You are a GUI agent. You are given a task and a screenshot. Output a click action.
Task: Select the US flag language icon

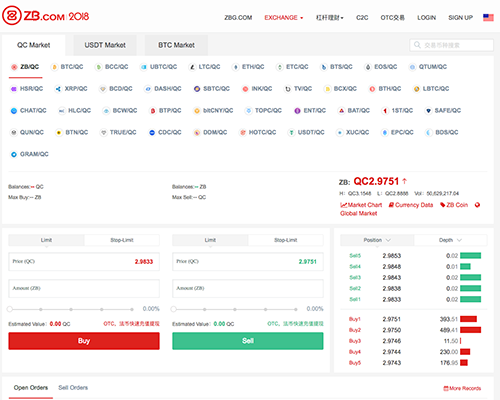pos(488,17)
